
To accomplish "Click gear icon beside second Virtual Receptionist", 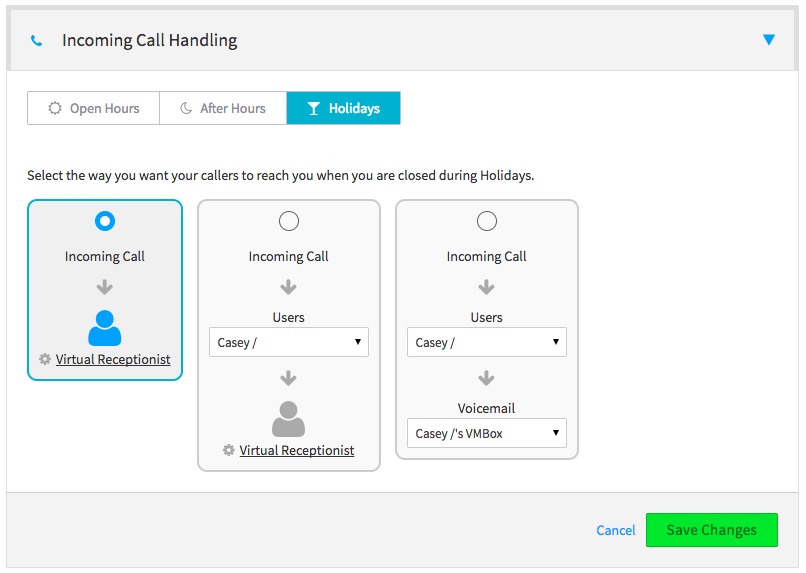I will click(x=229, y=451).
